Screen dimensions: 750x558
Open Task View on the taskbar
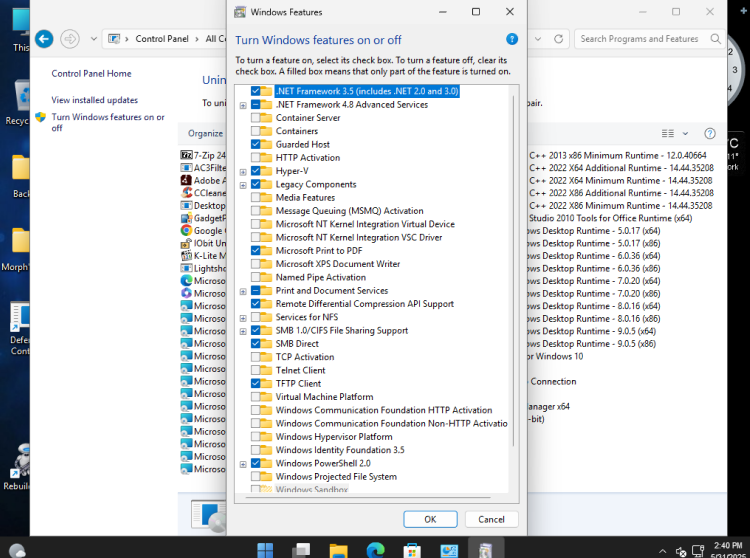[x=301, y=550]
